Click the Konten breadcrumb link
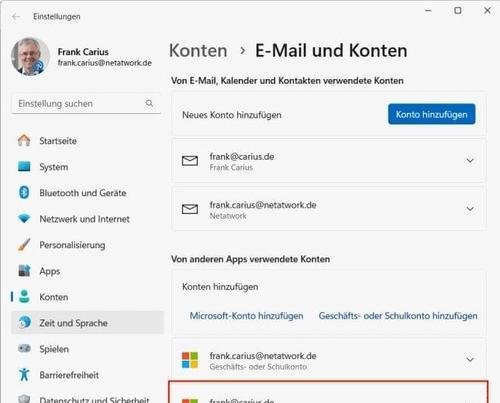 [x=198, y=51]
